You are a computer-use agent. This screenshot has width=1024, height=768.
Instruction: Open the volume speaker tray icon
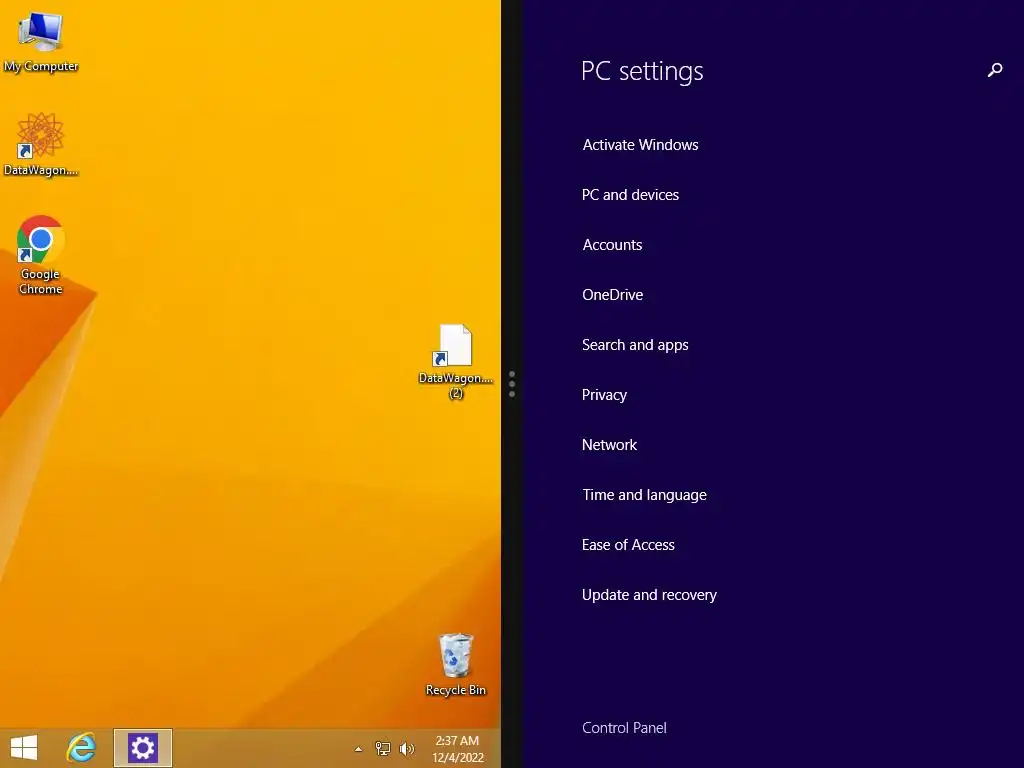pos(406,749)
